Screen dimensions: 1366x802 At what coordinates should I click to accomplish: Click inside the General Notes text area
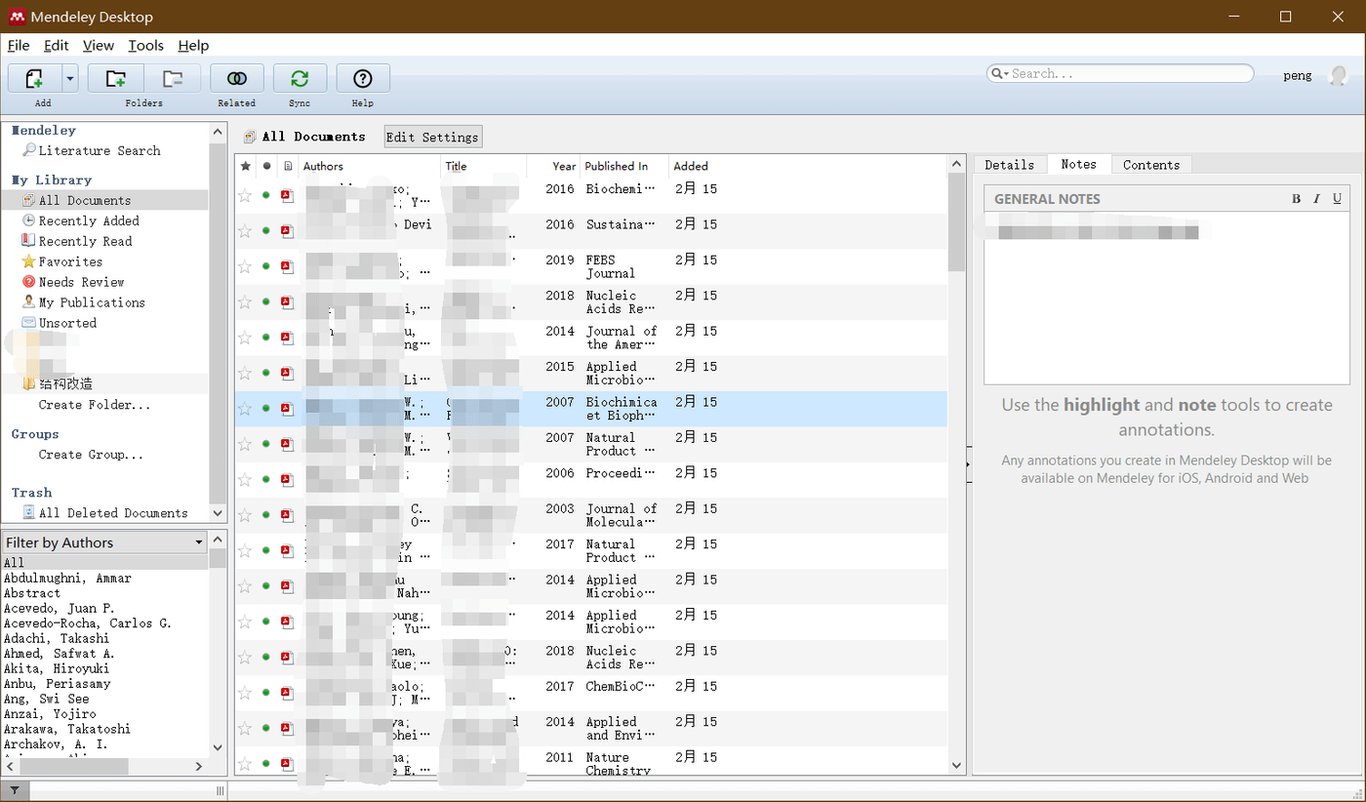[1167, 298]
